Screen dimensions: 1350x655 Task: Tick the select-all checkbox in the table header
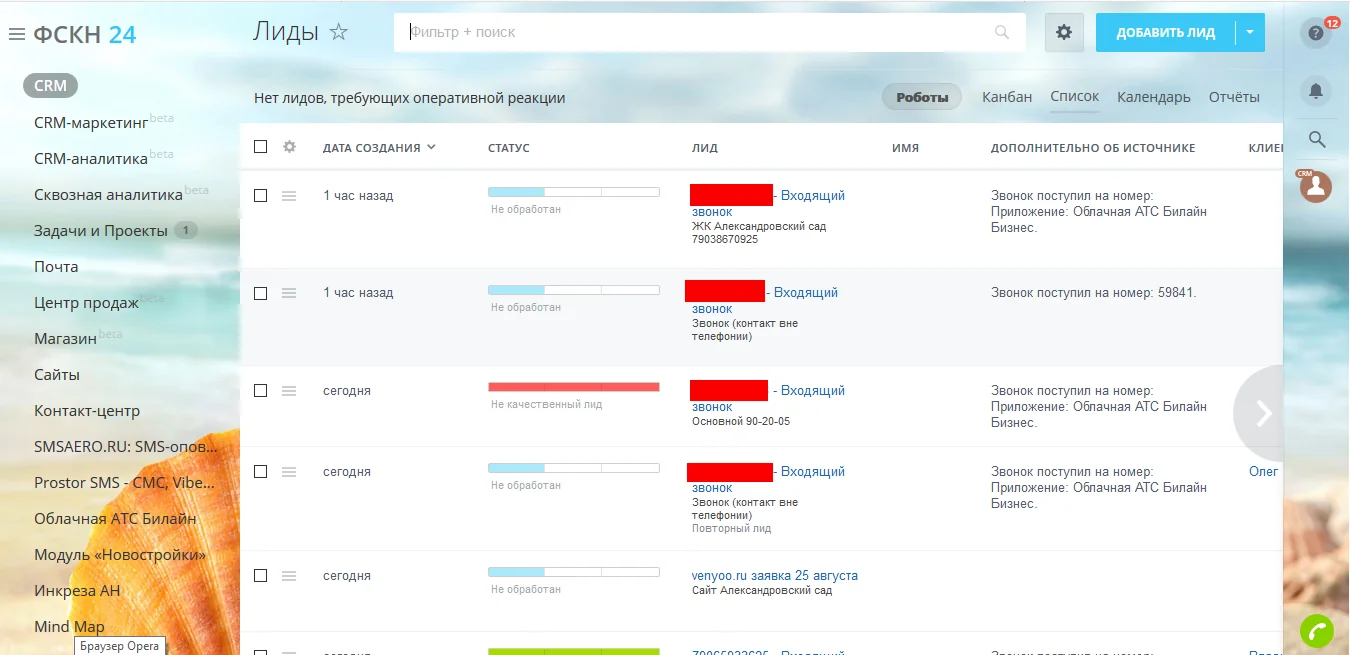coord(261,147)
